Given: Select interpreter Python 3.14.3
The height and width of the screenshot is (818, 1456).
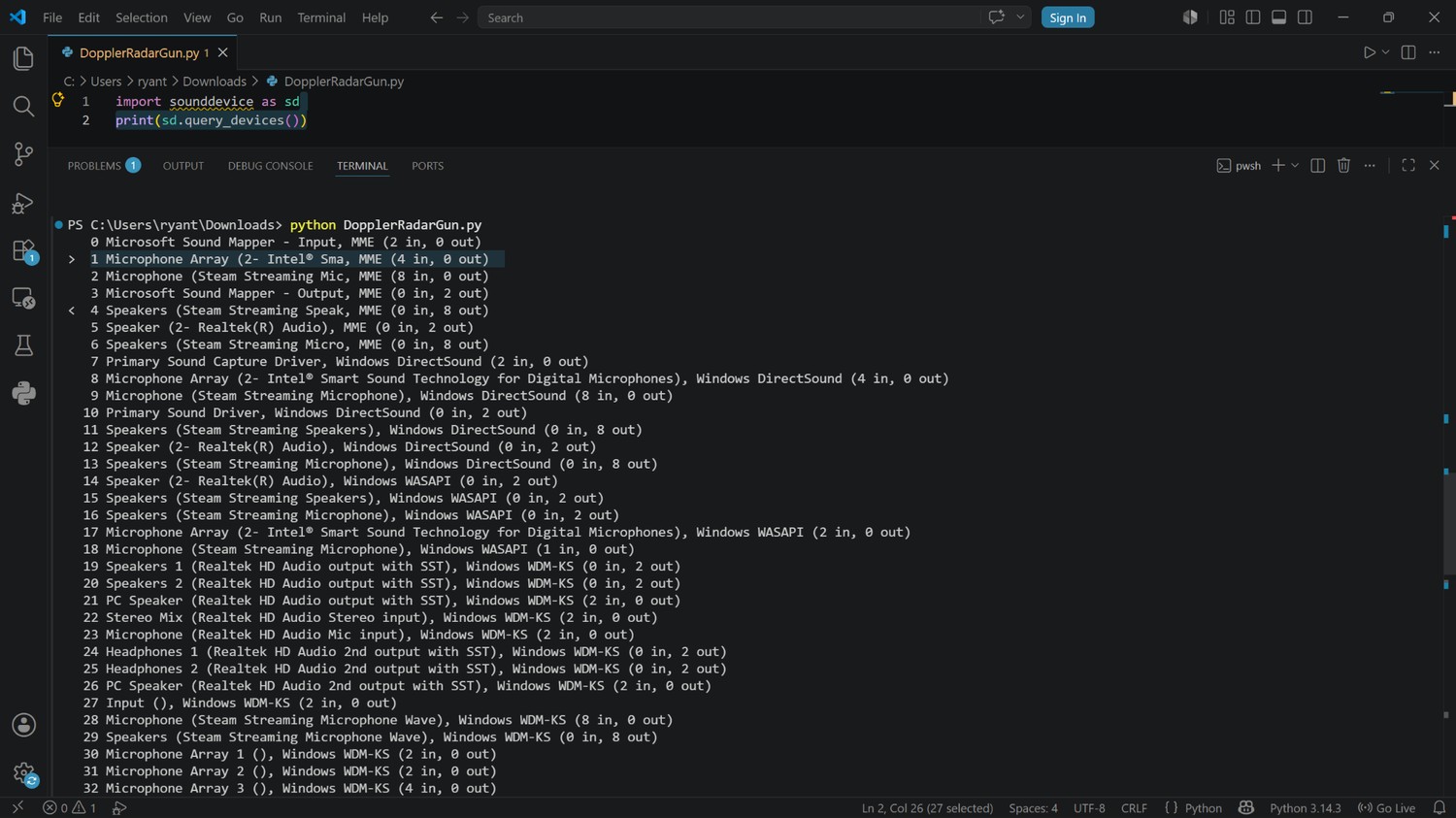Looking at the screenshot, I should [x=1305, y=807].
